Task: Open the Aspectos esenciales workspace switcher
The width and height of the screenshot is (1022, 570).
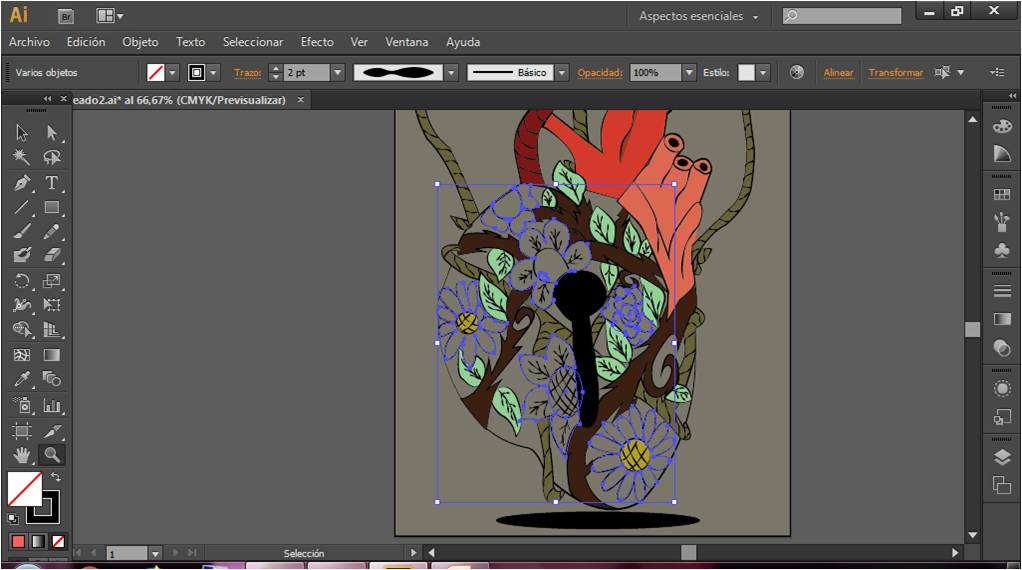Action: click(699, 17)
